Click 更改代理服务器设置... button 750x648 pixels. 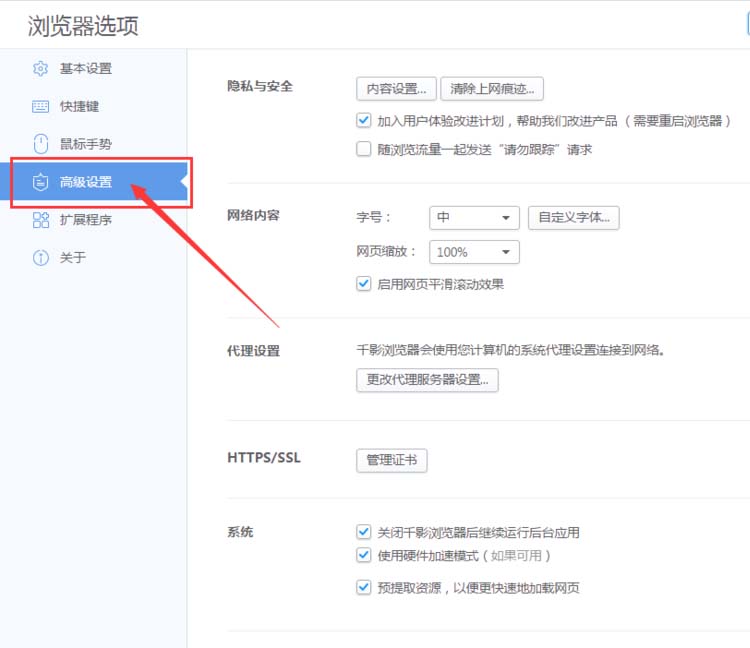[x=427, y=380]
